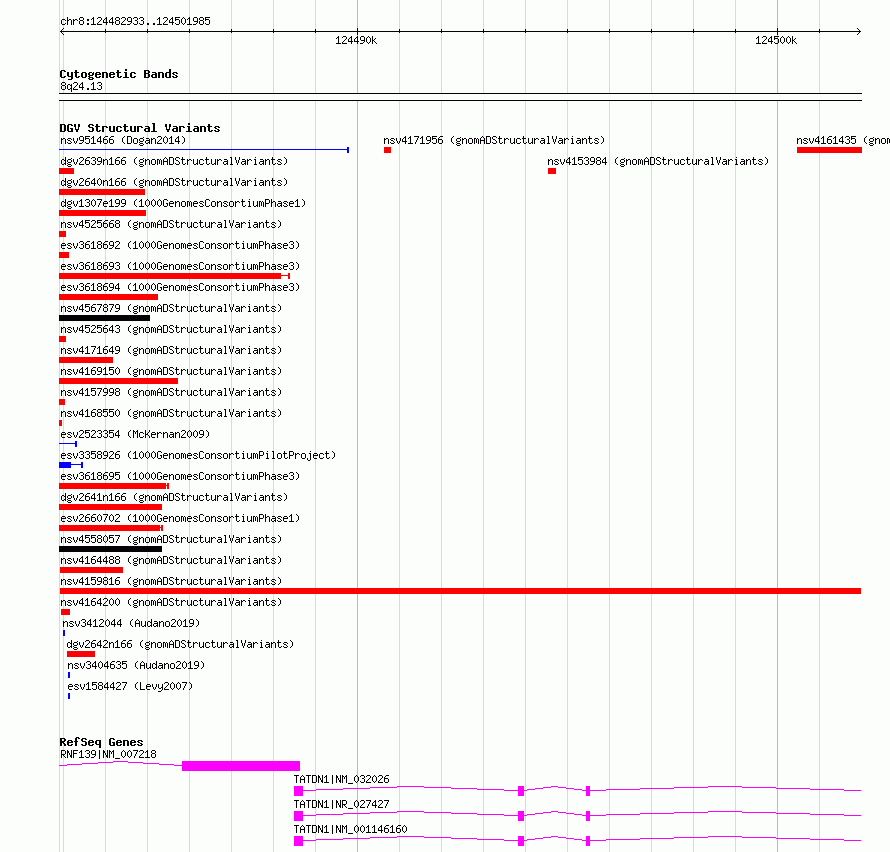The width and height of the screenshot is (890, 852).
Task: Click the RefSeq Genes track title
Action: [x=101, y=742]
